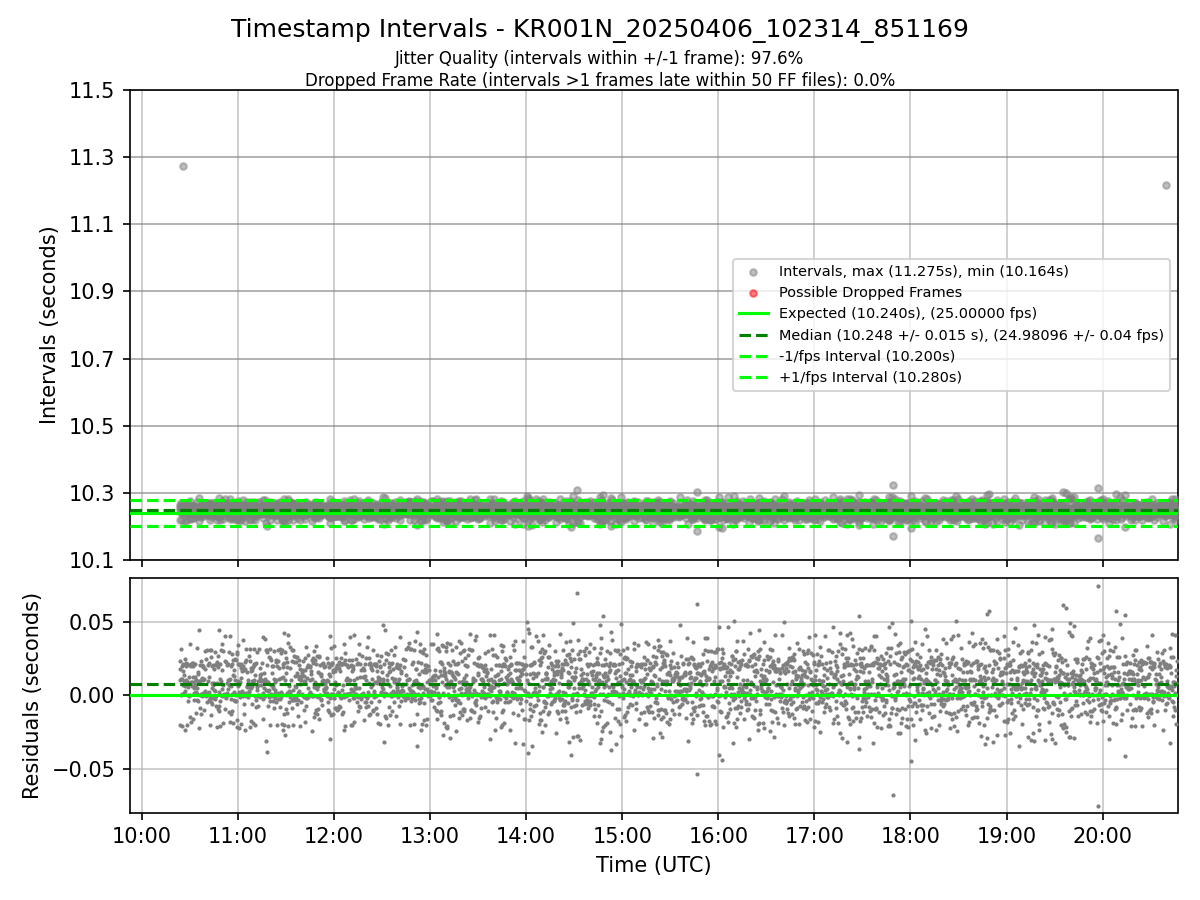Click the +1/fps Interval legend line
Viewport: 1200px width, 900px height.
click(x=754, y=377)
